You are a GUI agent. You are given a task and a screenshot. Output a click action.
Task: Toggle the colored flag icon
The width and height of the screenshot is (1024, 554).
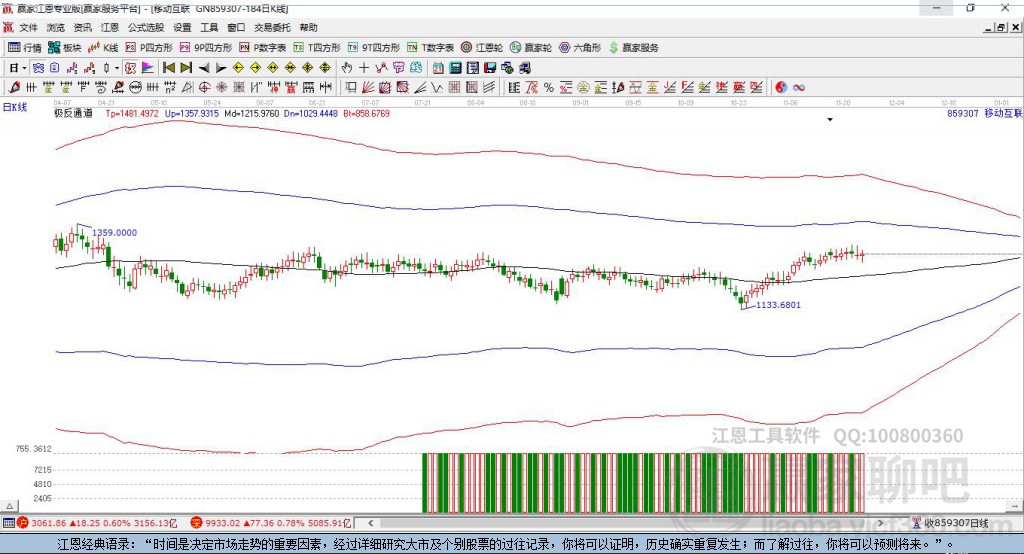point(148,68)
